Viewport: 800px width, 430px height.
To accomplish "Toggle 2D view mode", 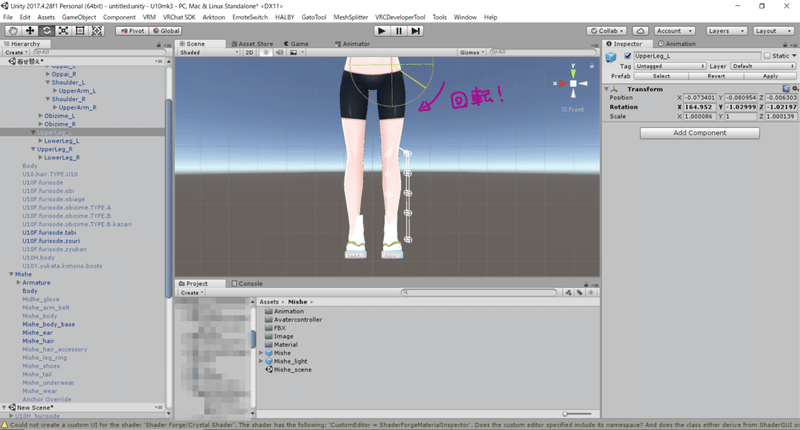I will [249, 52].
